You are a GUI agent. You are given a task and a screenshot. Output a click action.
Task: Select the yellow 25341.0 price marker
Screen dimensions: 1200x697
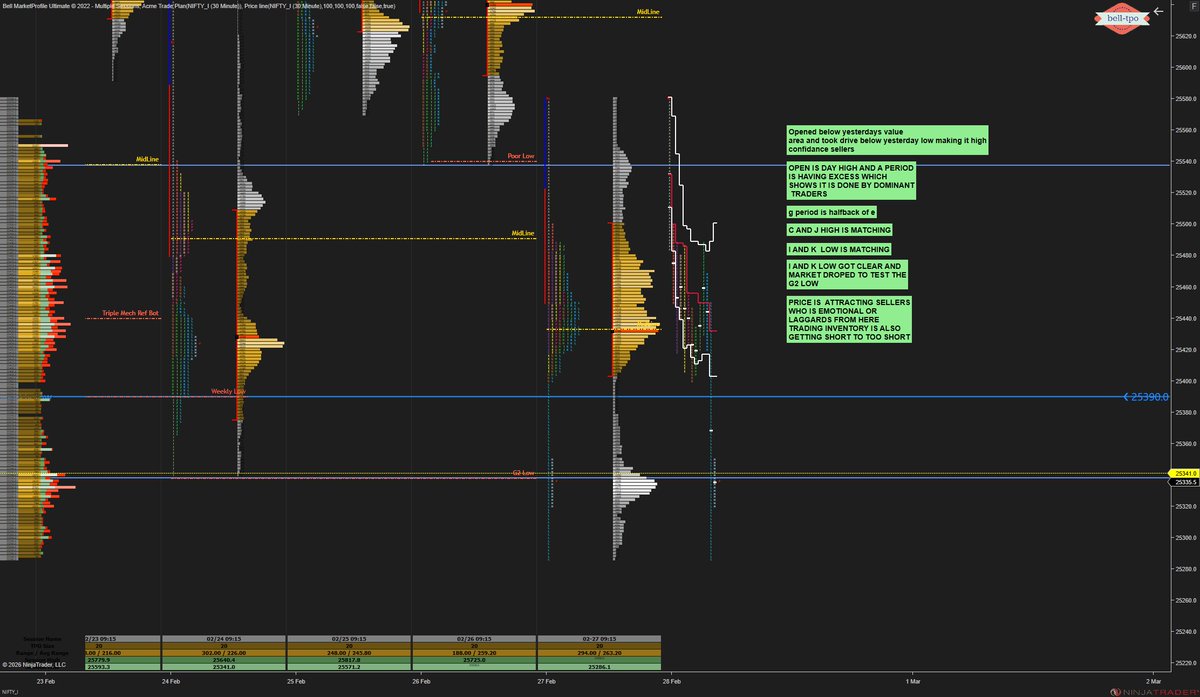(1182, 473)
